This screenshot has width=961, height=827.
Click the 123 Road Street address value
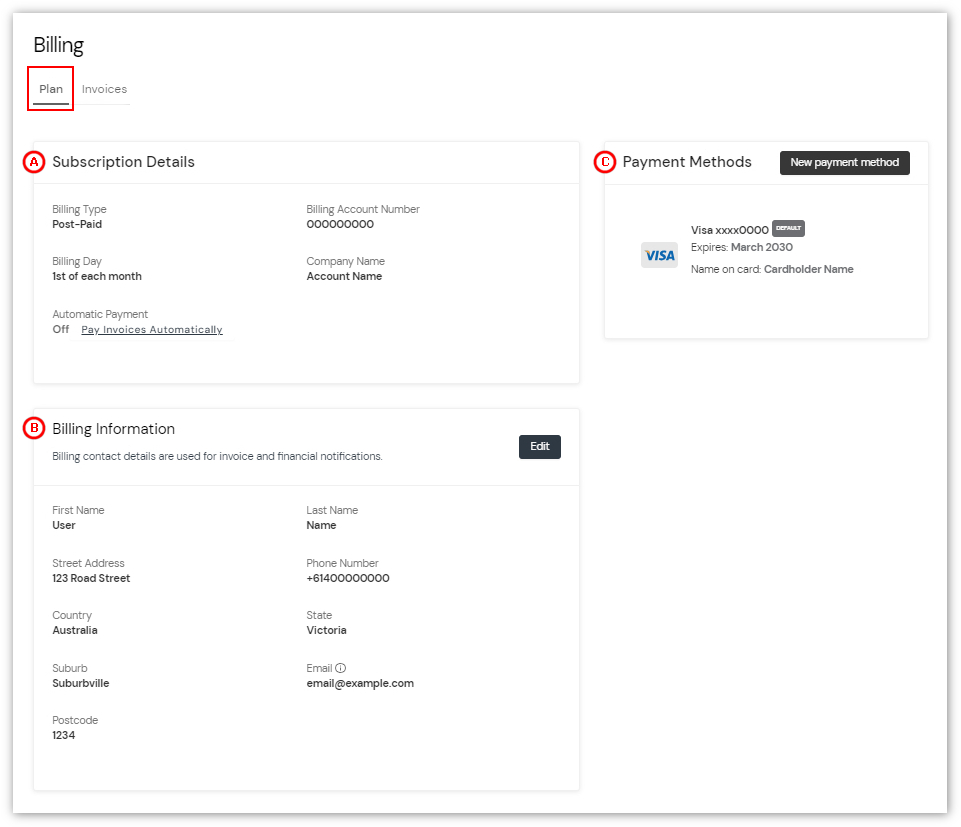tap(91, 579)
